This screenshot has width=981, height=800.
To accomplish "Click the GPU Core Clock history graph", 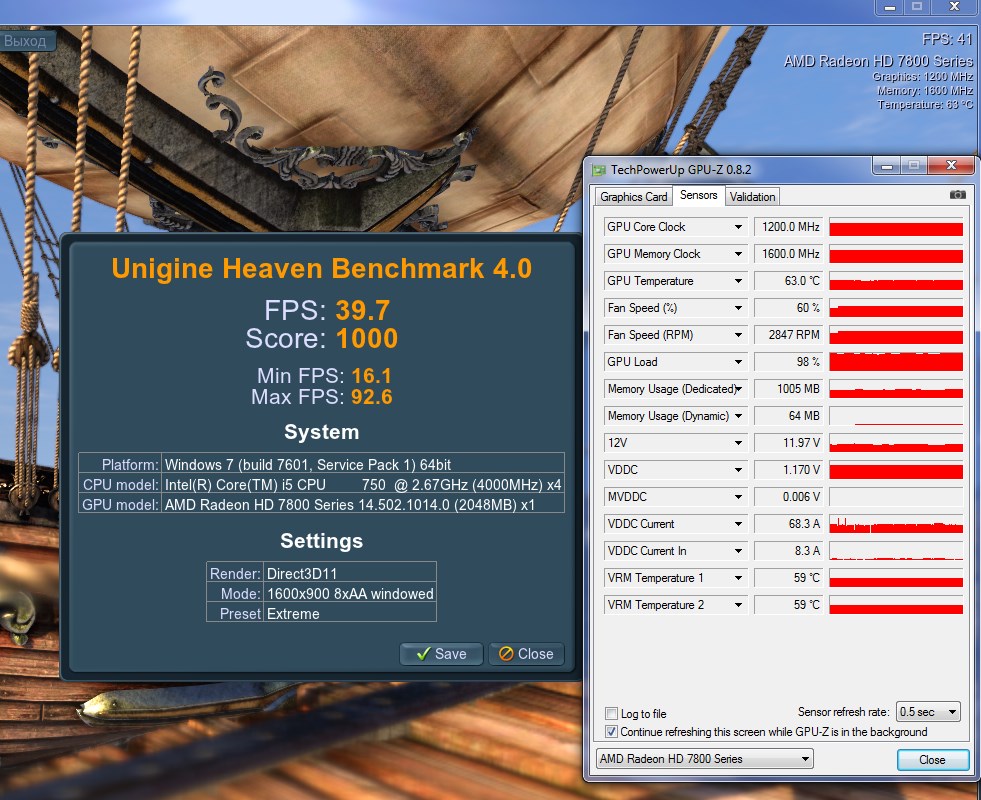I will [x=896, y=227].
